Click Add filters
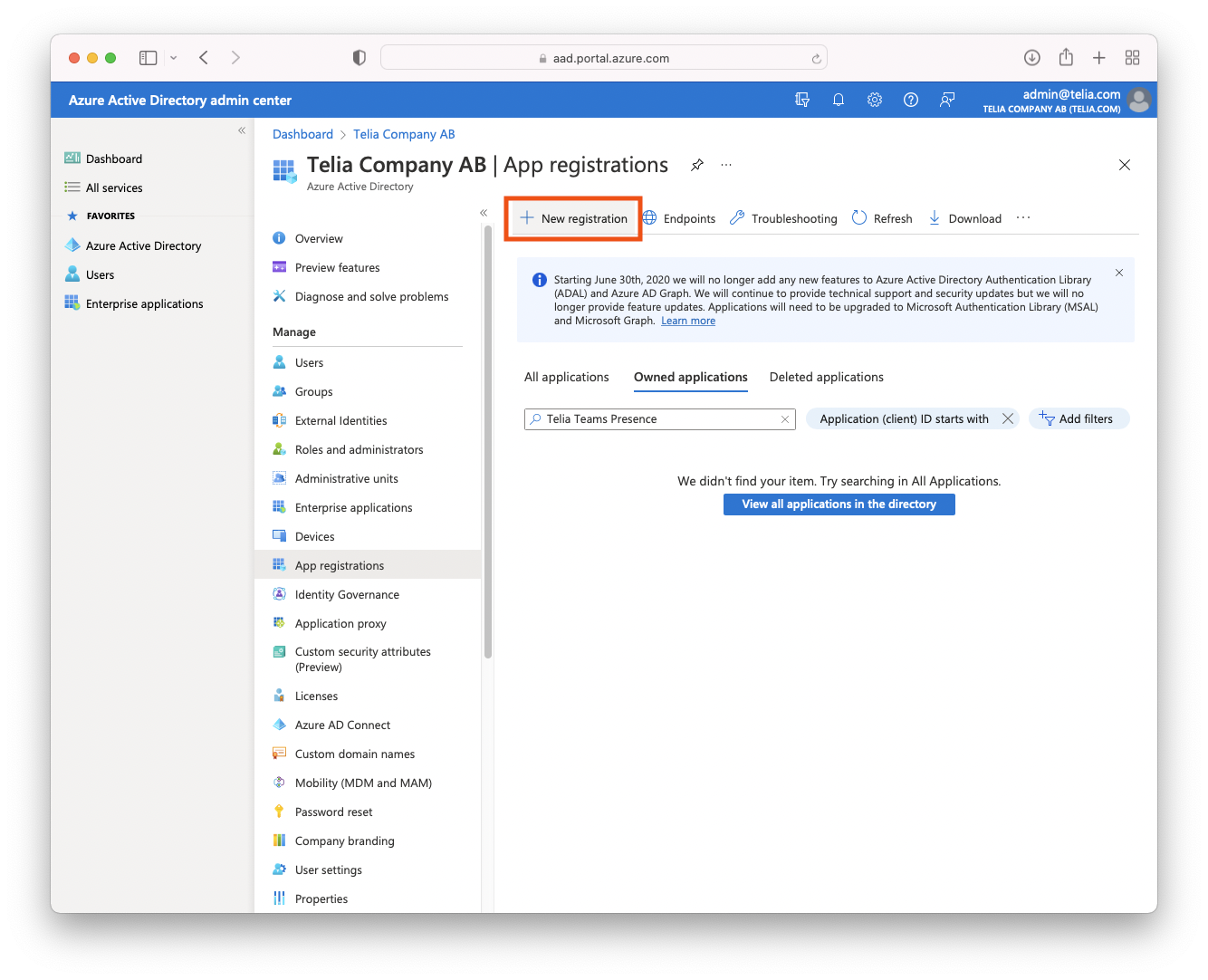This screenshot has width=1208, height=980. 1079,418
